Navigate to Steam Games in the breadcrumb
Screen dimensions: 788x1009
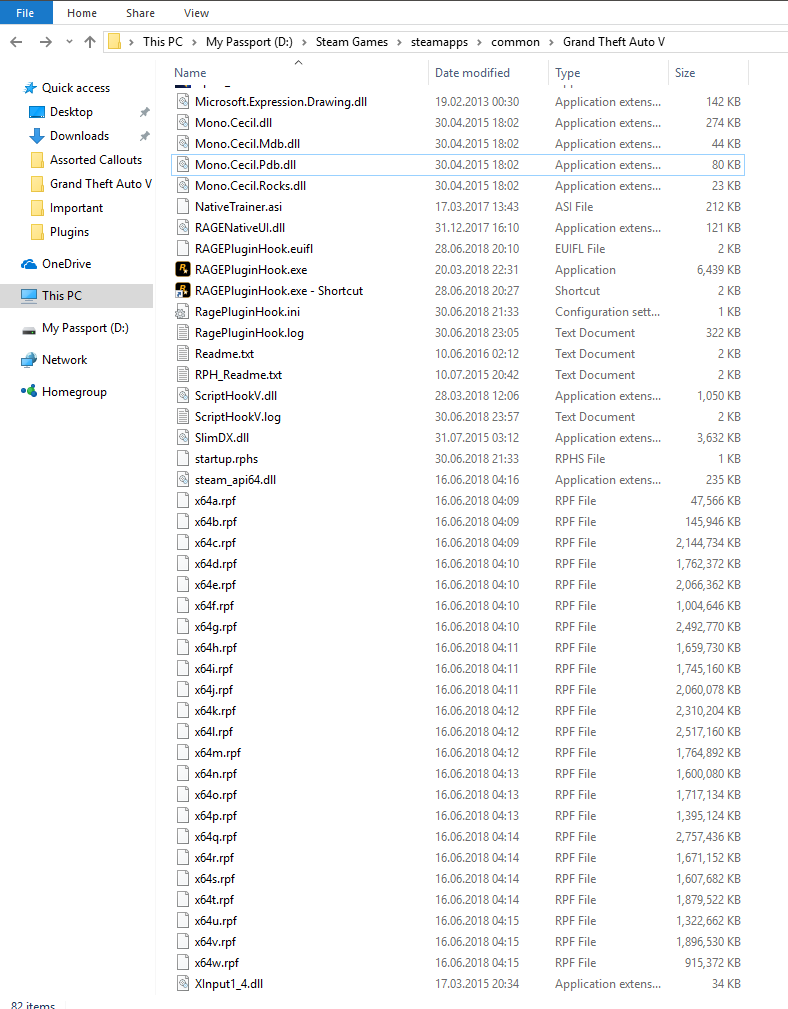(x=352, y=42)
